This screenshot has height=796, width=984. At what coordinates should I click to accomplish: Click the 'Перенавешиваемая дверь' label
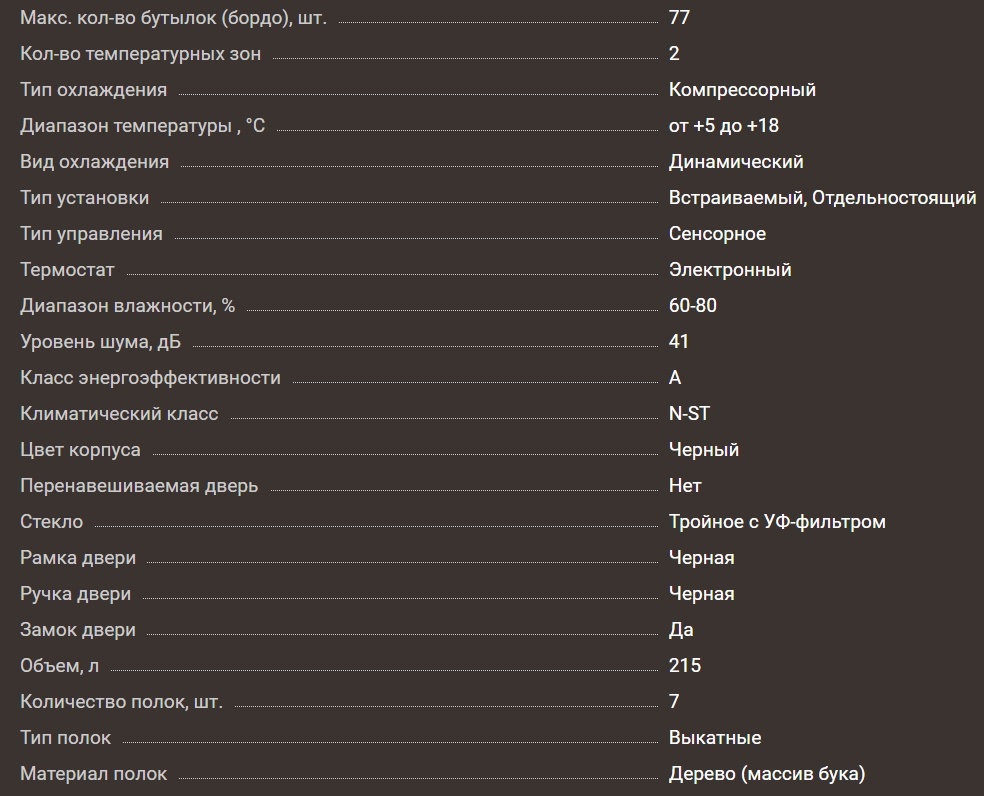tap(139, 486)
